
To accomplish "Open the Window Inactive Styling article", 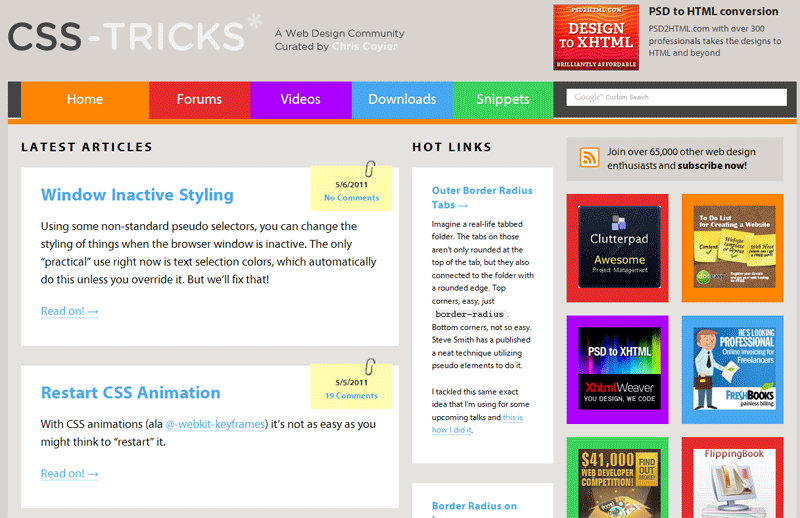I will pos(137,195).
